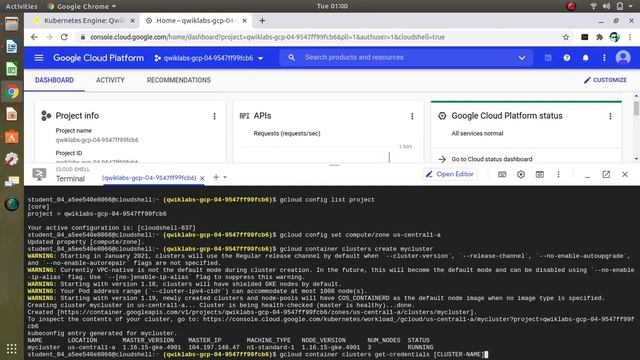
Task: Toggle Cloud Shell on-screen keyboard icon
Action: tap(502, 174)
